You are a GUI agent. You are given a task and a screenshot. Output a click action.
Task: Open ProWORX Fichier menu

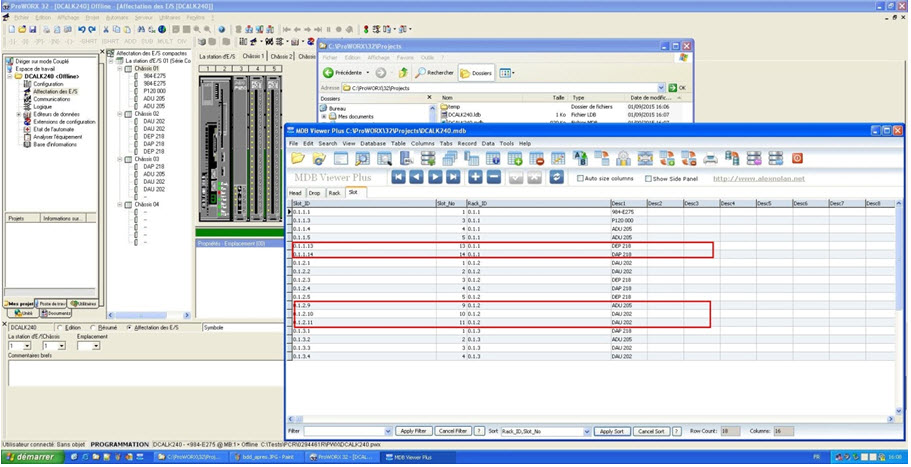(21, 17)
